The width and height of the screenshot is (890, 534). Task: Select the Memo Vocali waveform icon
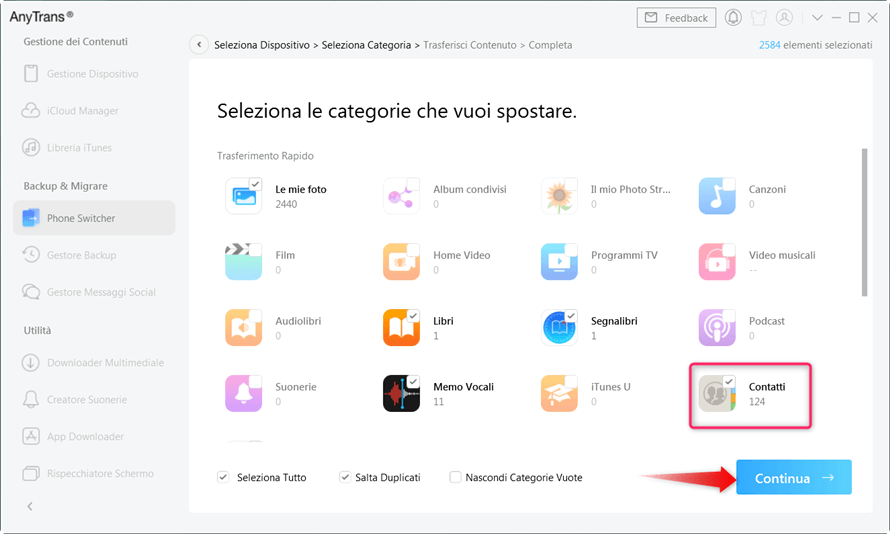coord(401,394)
